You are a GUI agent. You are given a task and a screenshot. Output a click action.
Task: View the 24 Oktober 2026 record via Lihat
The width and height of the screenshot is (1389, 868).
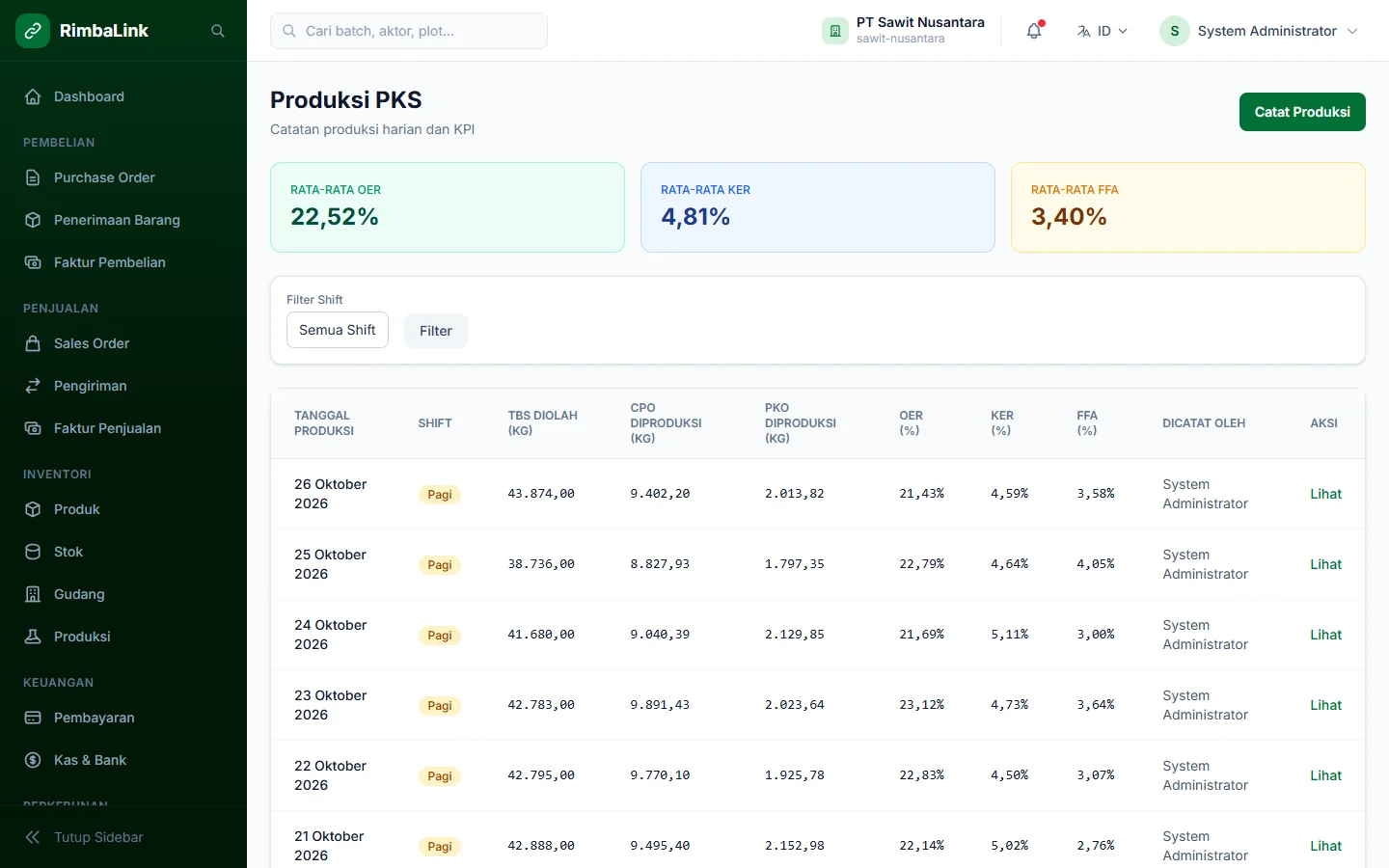[1325, 635]
